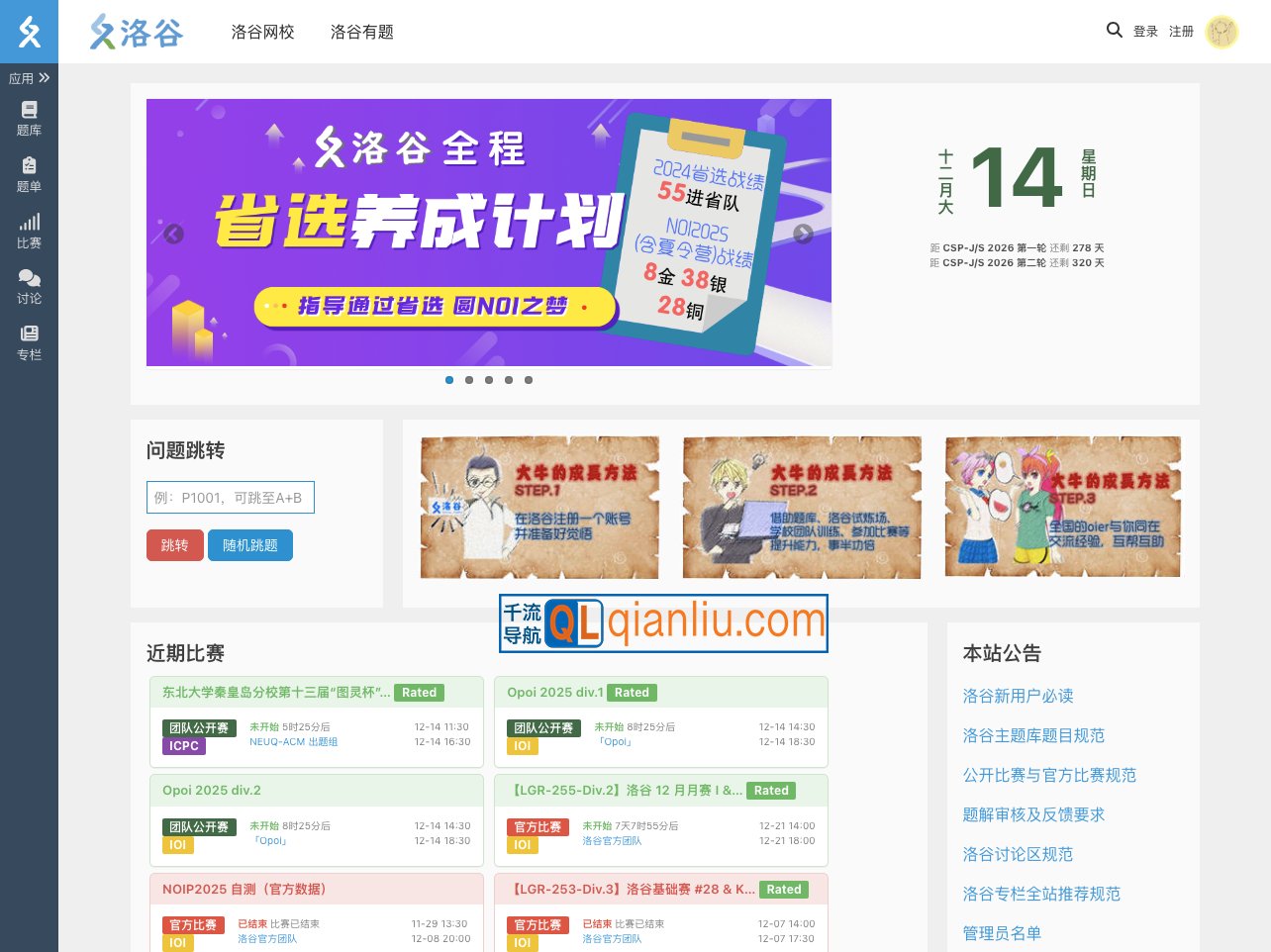Screen dimensions: 1271x952
Task: Open the 专栏 column section from sidebar
Action: tap(29, 340)
